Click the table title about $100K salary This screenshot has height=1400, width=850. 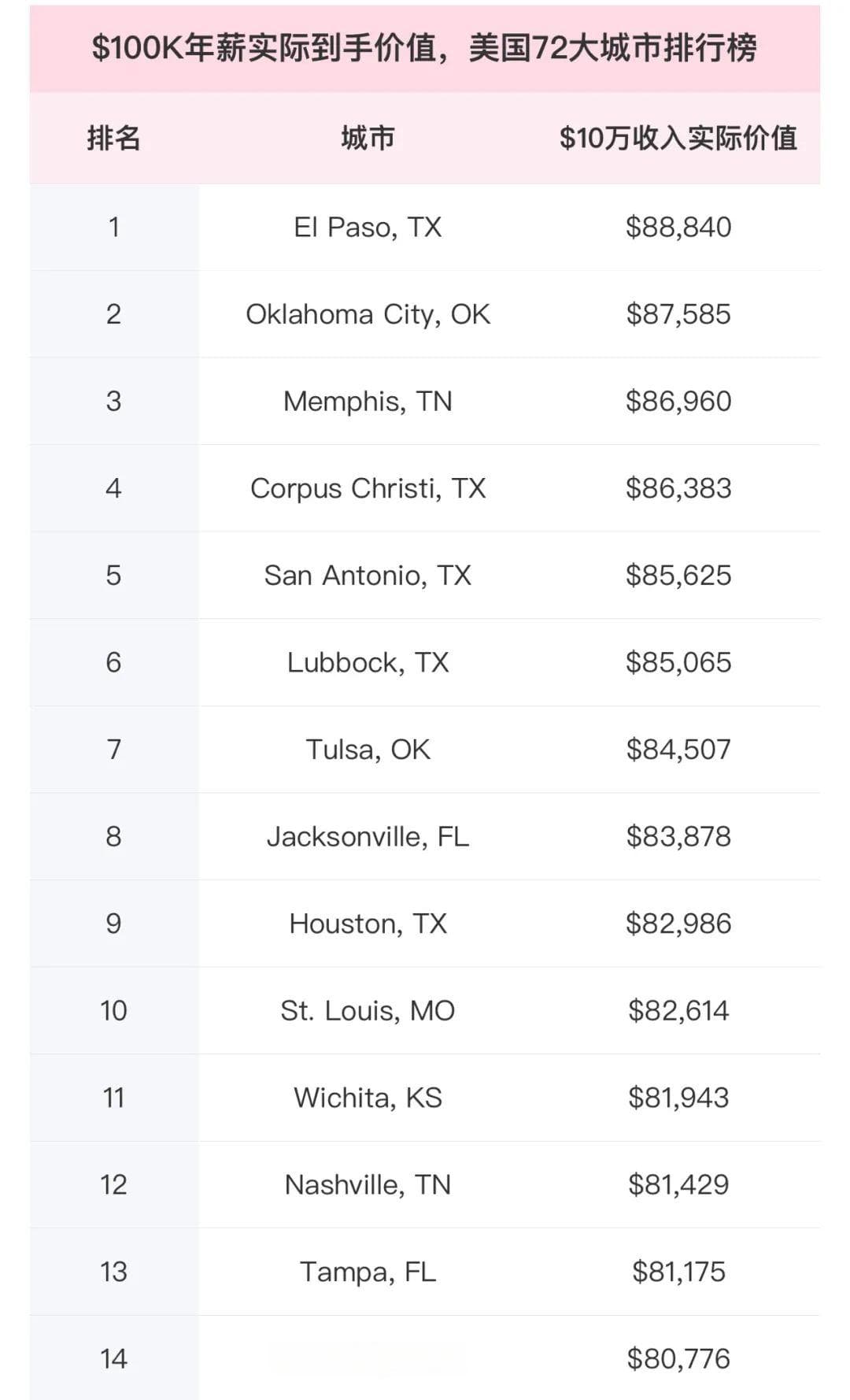tap(424, 48)
